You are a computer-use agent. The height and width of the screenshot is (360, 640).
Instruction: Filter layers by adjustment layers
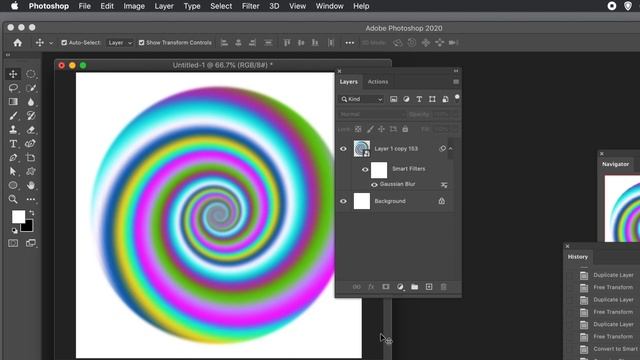406,99
